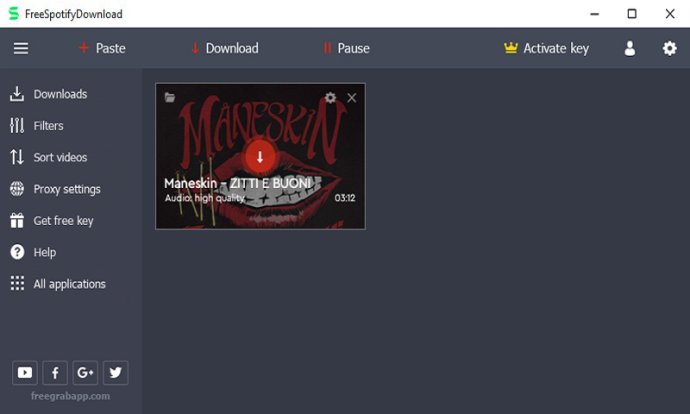The width and height of the screenshot is (690, 414).
Task: Minimize the FreeSpotifyDownload window
Action: pyautogui.click(x=595, y=14)
